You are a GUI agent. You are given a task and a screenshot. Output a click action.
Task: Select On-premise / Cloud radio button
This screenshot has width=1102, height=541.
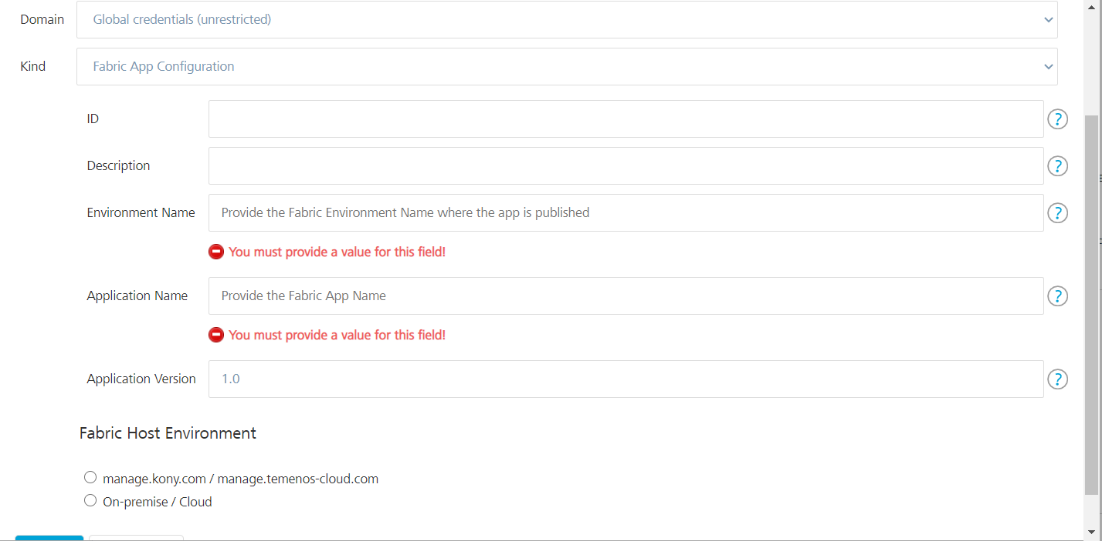coord(91,501)
